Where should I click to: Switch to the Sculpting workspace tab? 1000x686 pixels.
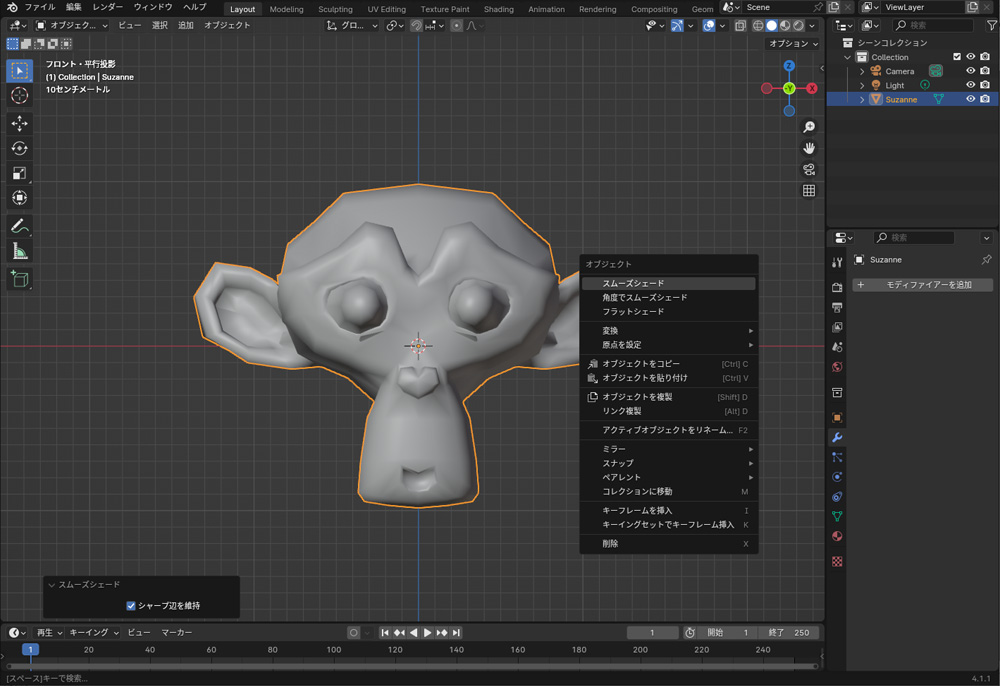[x=335, y=9]
